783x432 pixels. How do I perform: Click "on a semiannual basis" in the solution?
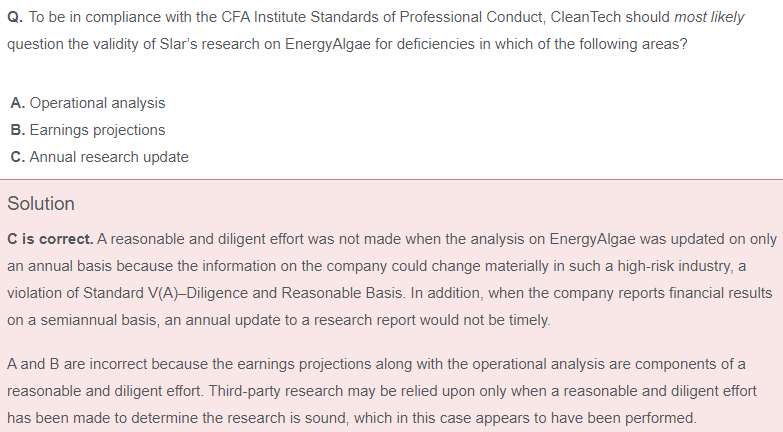click(x=83, y=320)
